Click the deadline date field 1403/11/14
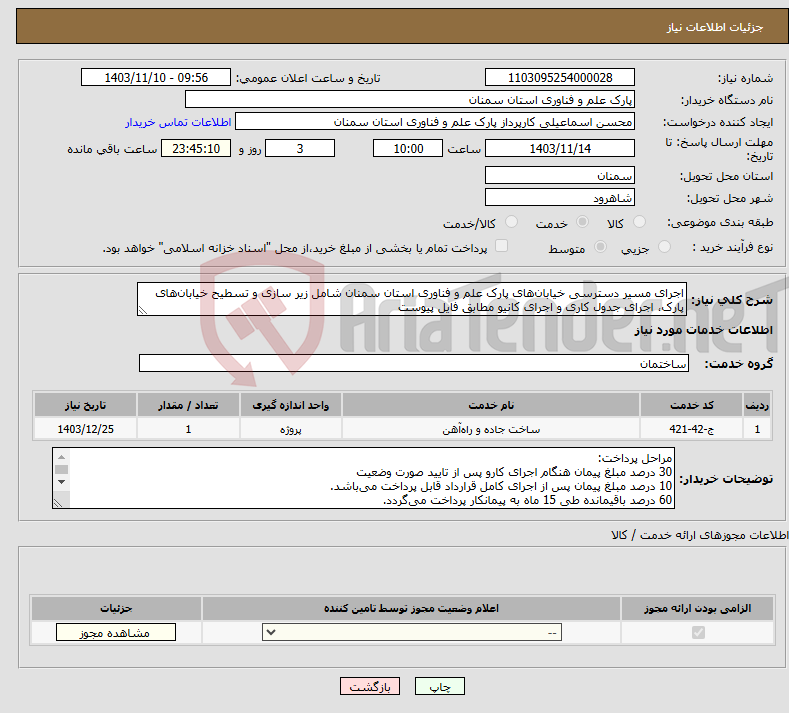 tap(560, 148)
